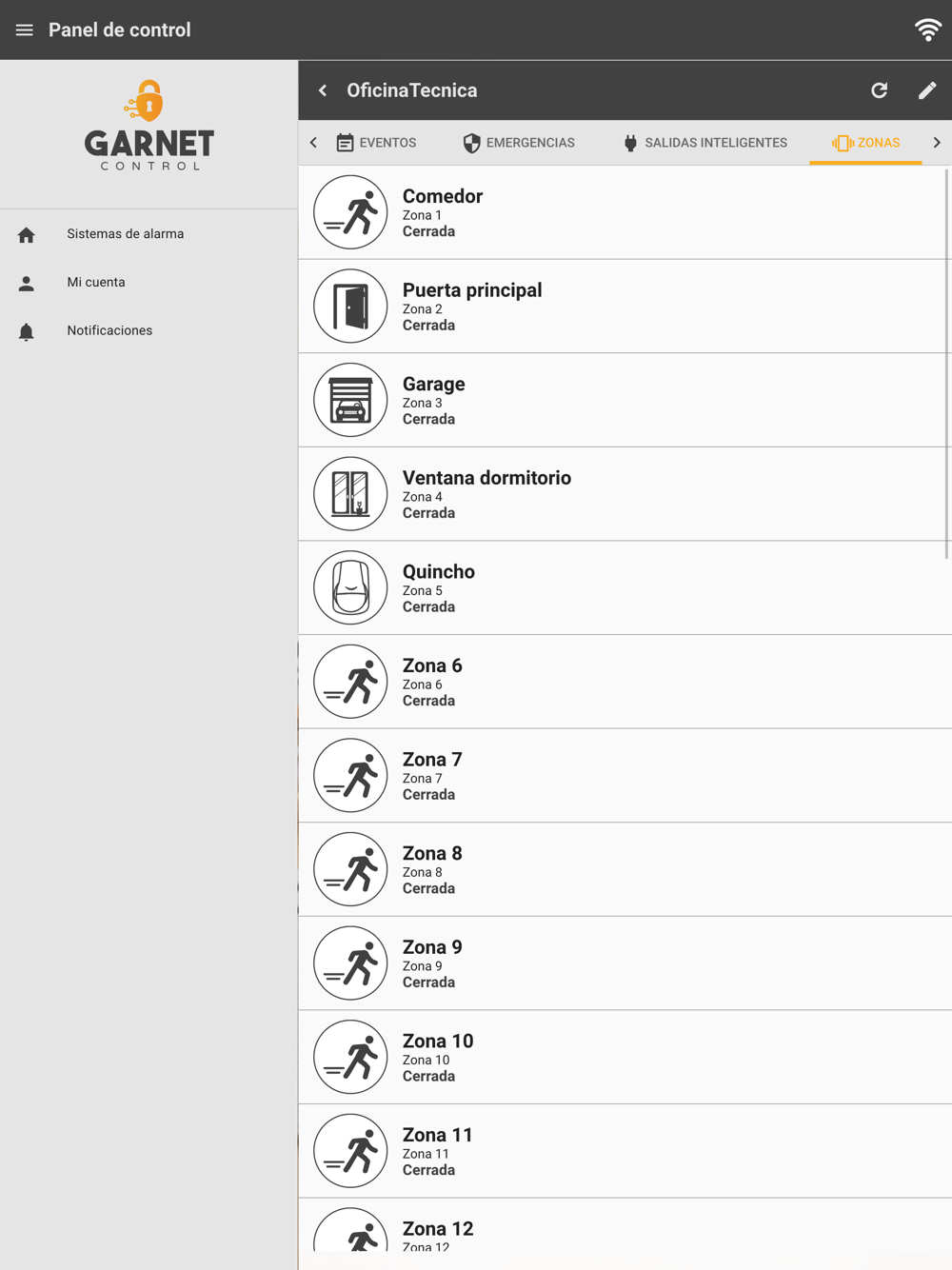Viewport: 952px width, 1270px height.
Task: Open the hamburger menu icon
Action: click(x=25, y=30)
